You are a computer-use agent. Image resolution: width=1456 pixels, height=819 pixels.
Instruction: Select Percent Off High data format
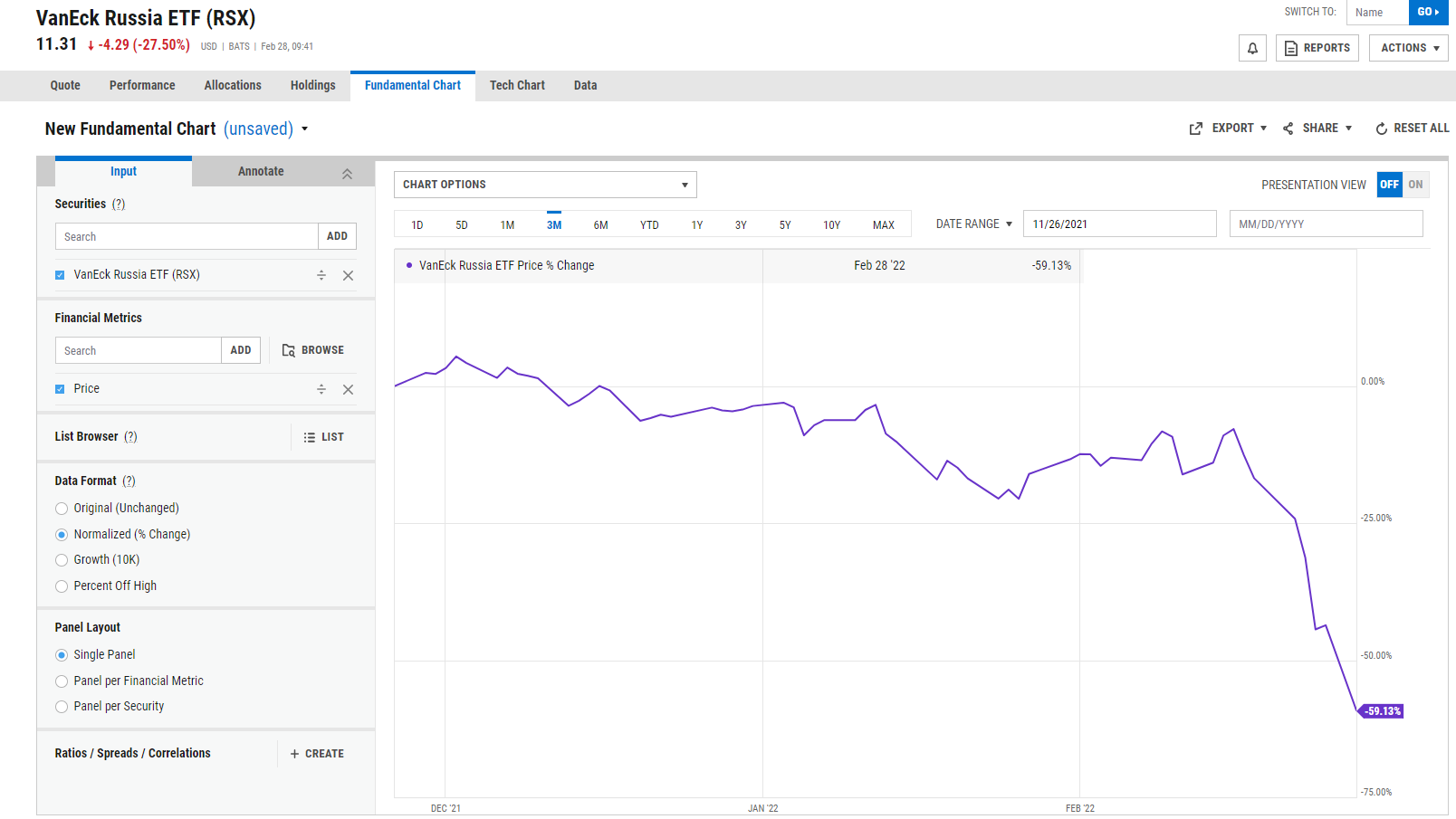tap(62, 586)
